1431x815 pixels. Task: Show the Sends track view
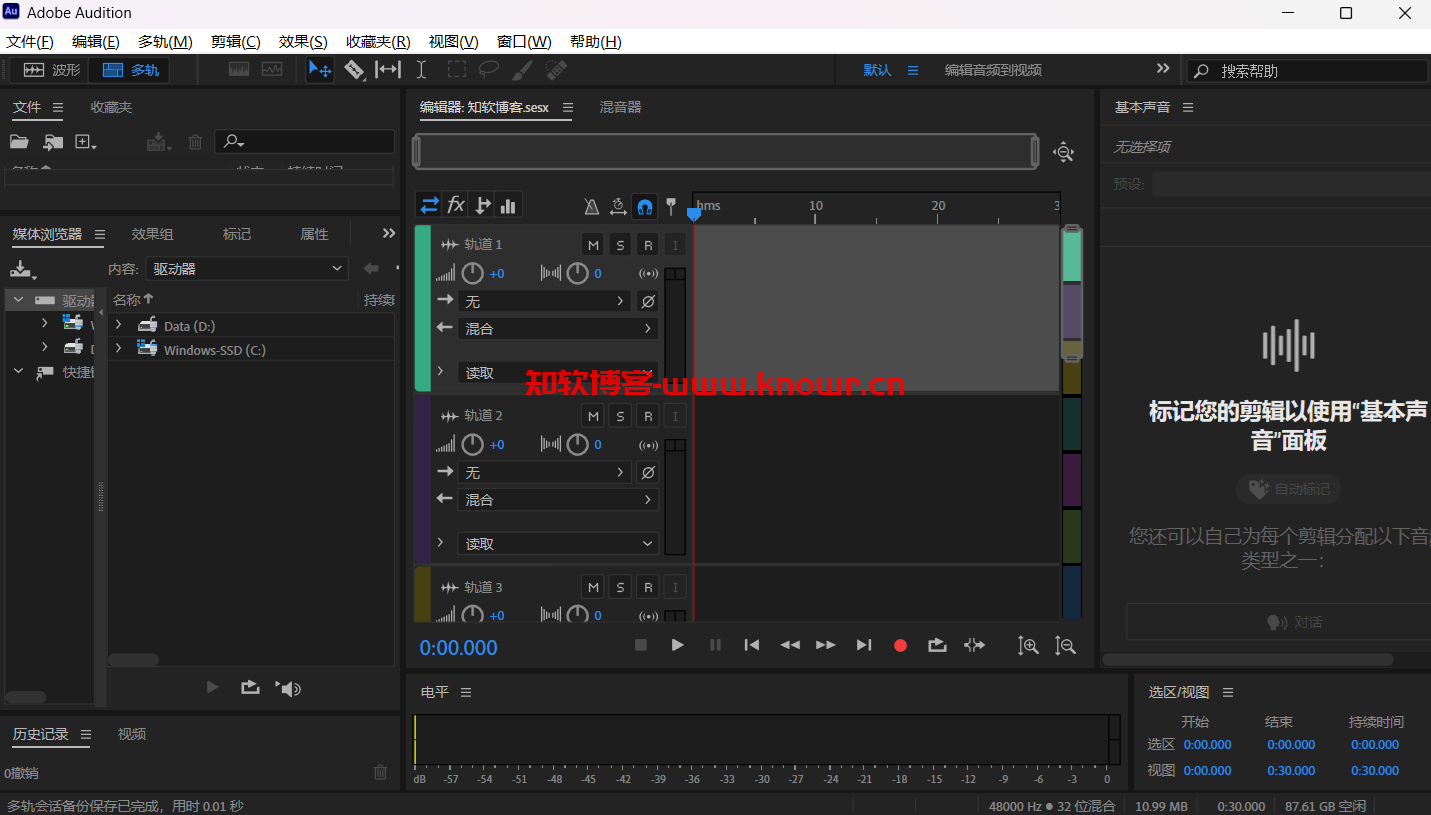482,205
